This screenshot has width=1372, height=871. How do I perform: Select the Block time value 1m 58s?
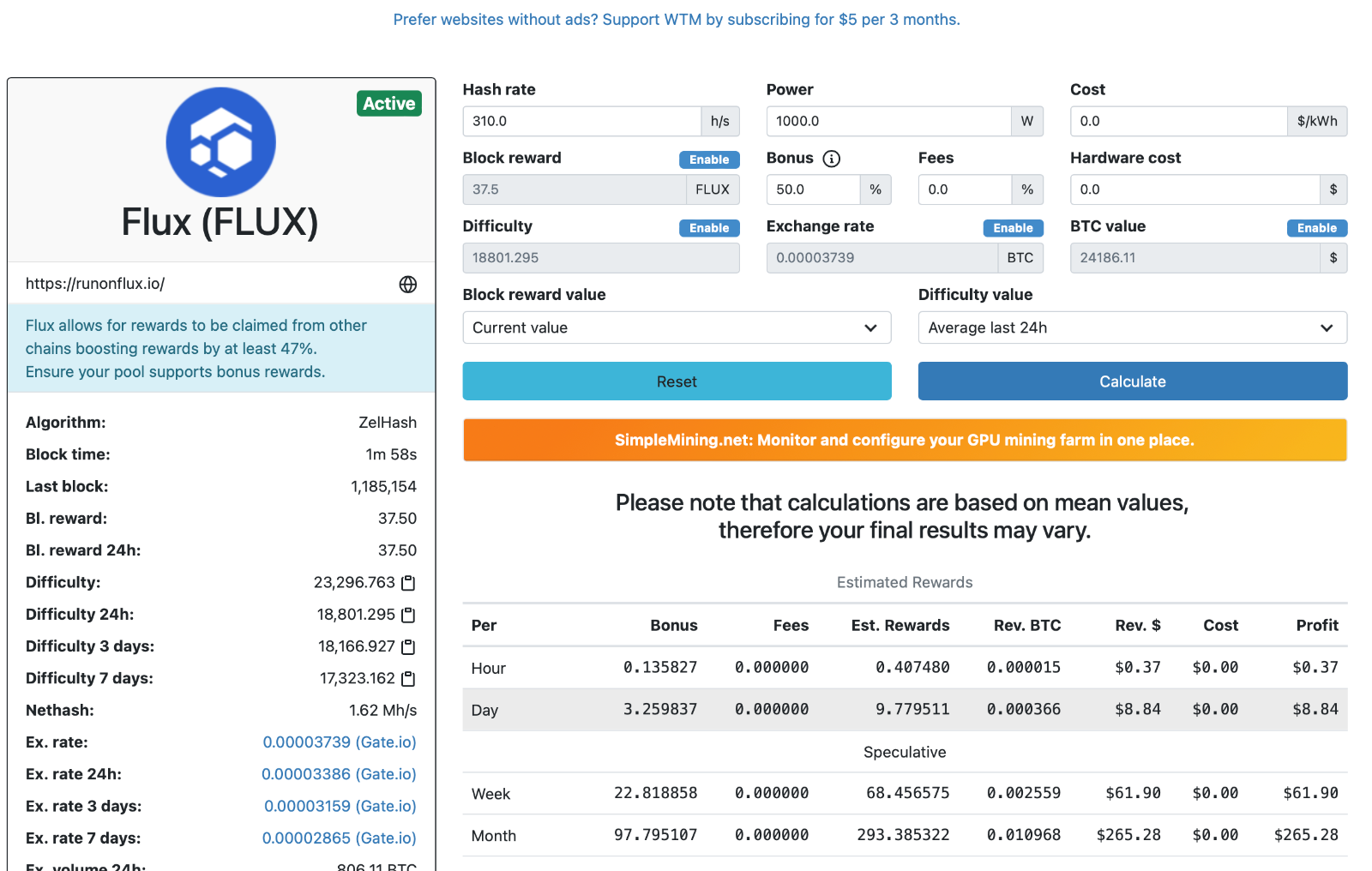click(x=391, y=454)
